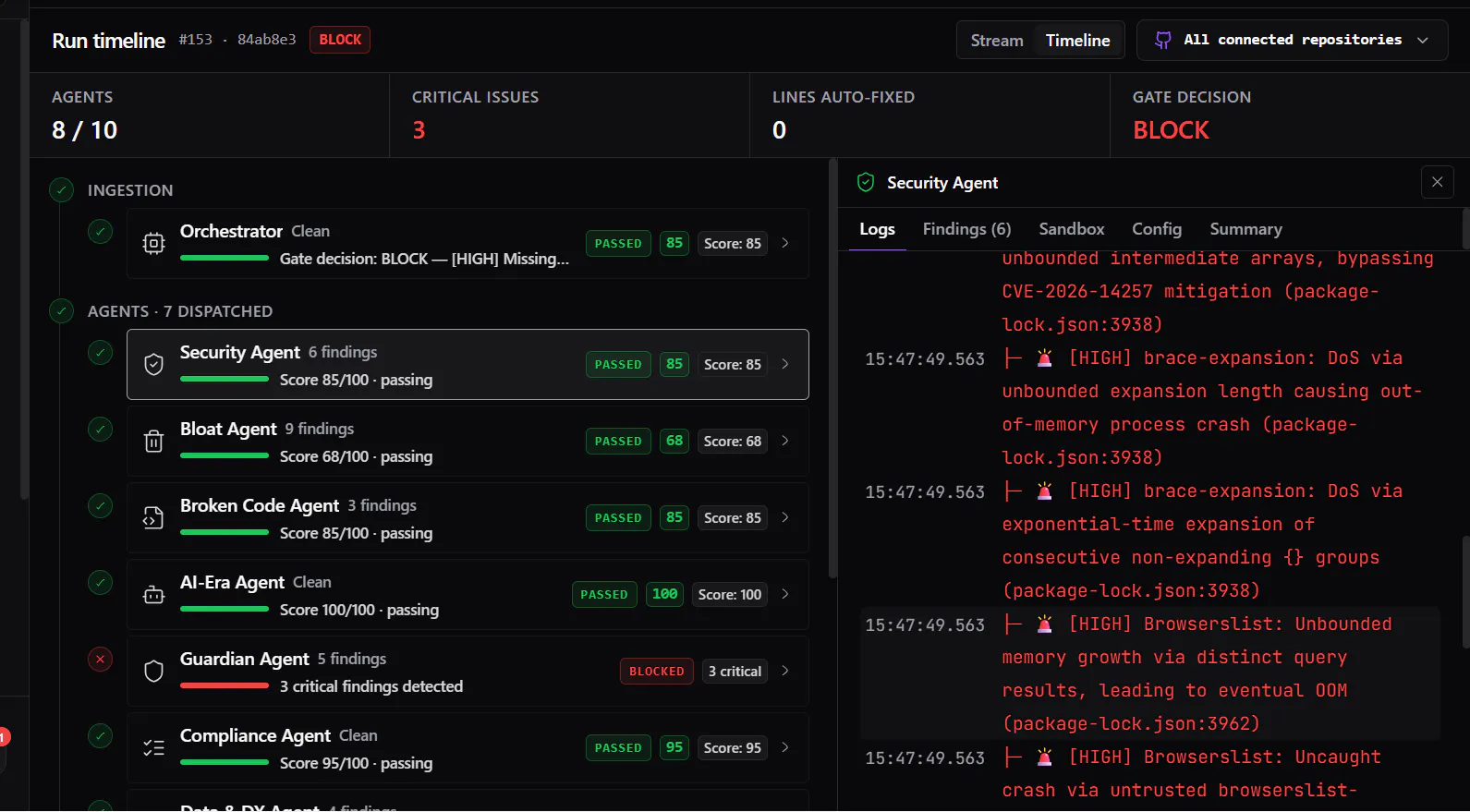Click the Bloat Agent trash icon

point(154,441)
